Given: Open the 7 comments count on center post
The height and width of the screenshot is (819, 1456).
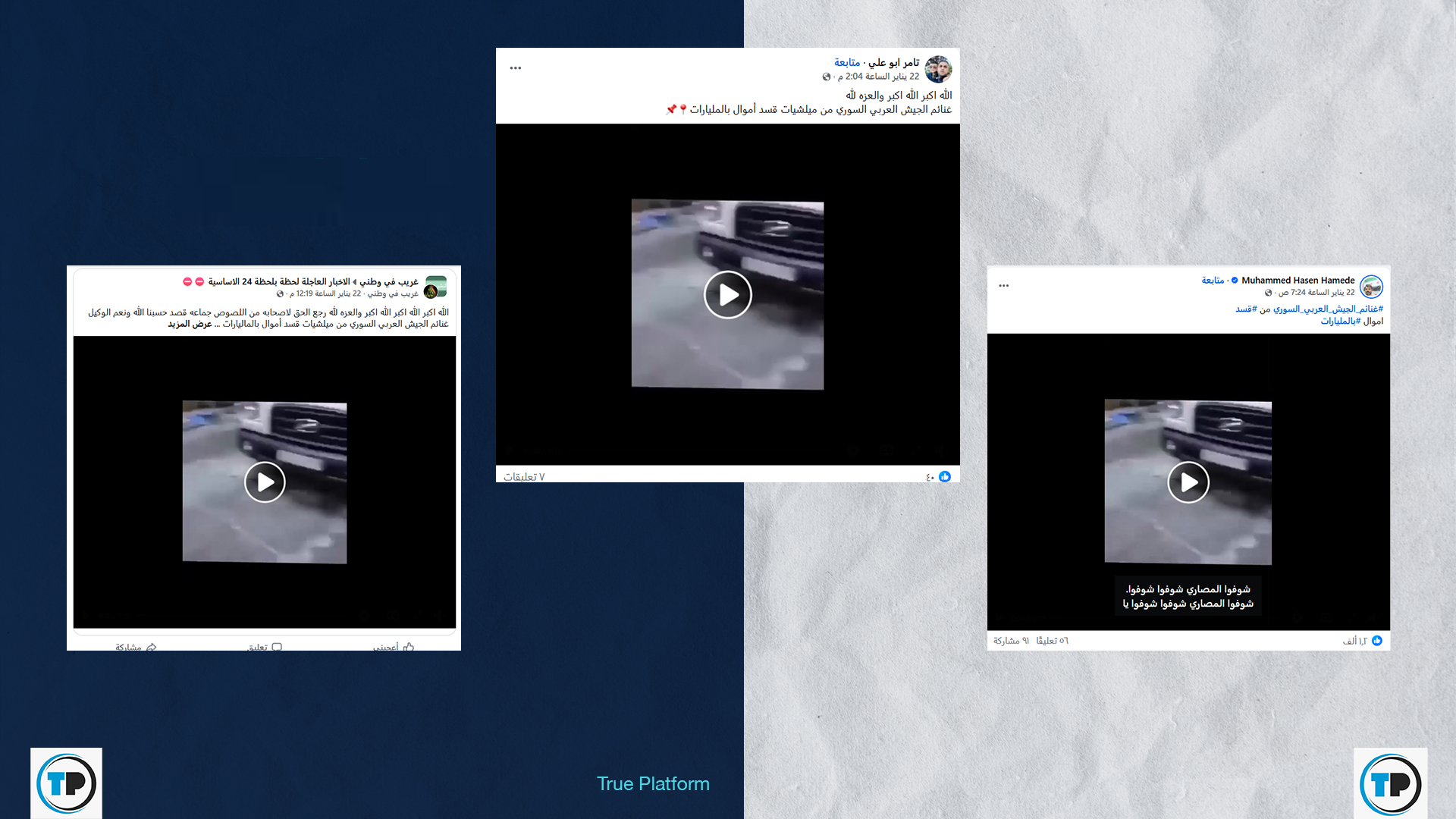Looking at the screenshot, I should point(524,477).
